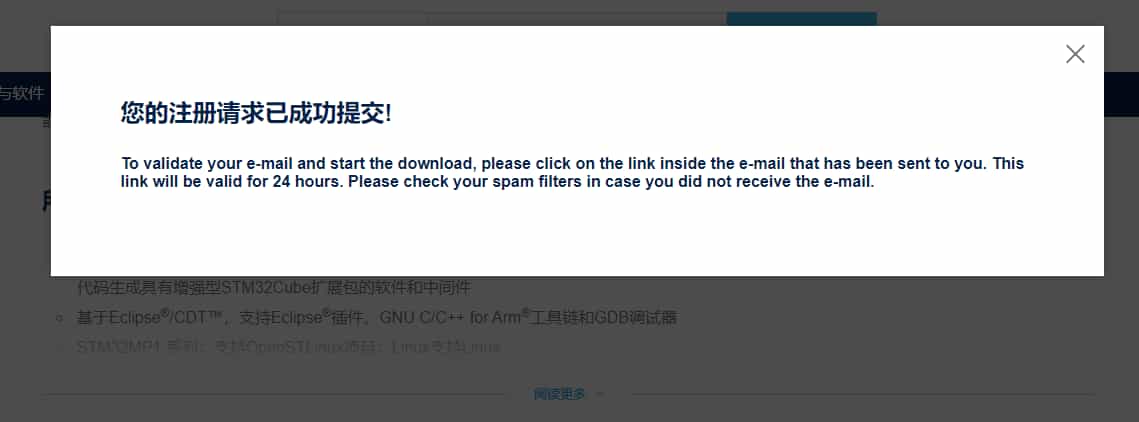Click the 代码生成具有增强型STM32Cube text line
Viewport: 1139px width, 422px height.
(274, 288)
